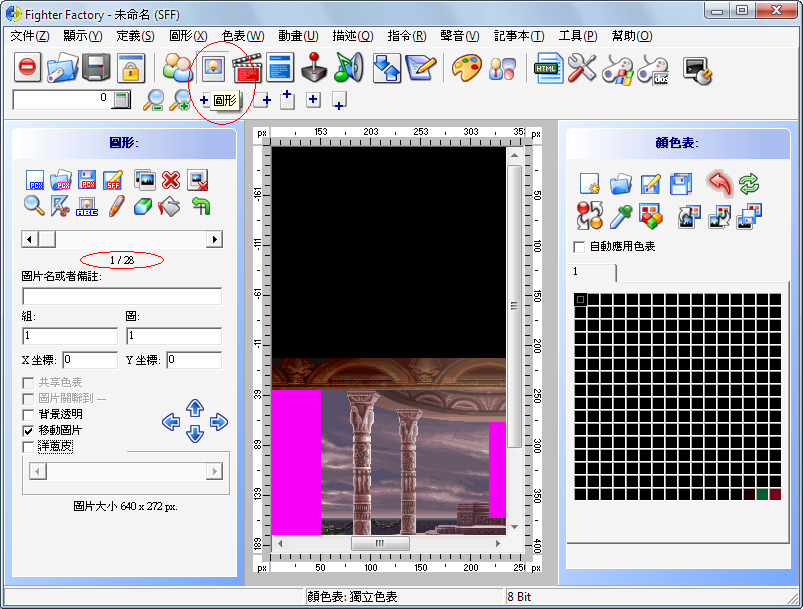Open the 文件(Z) menu
This screenshot has height=609, width=803.
(x=30, y=36)
